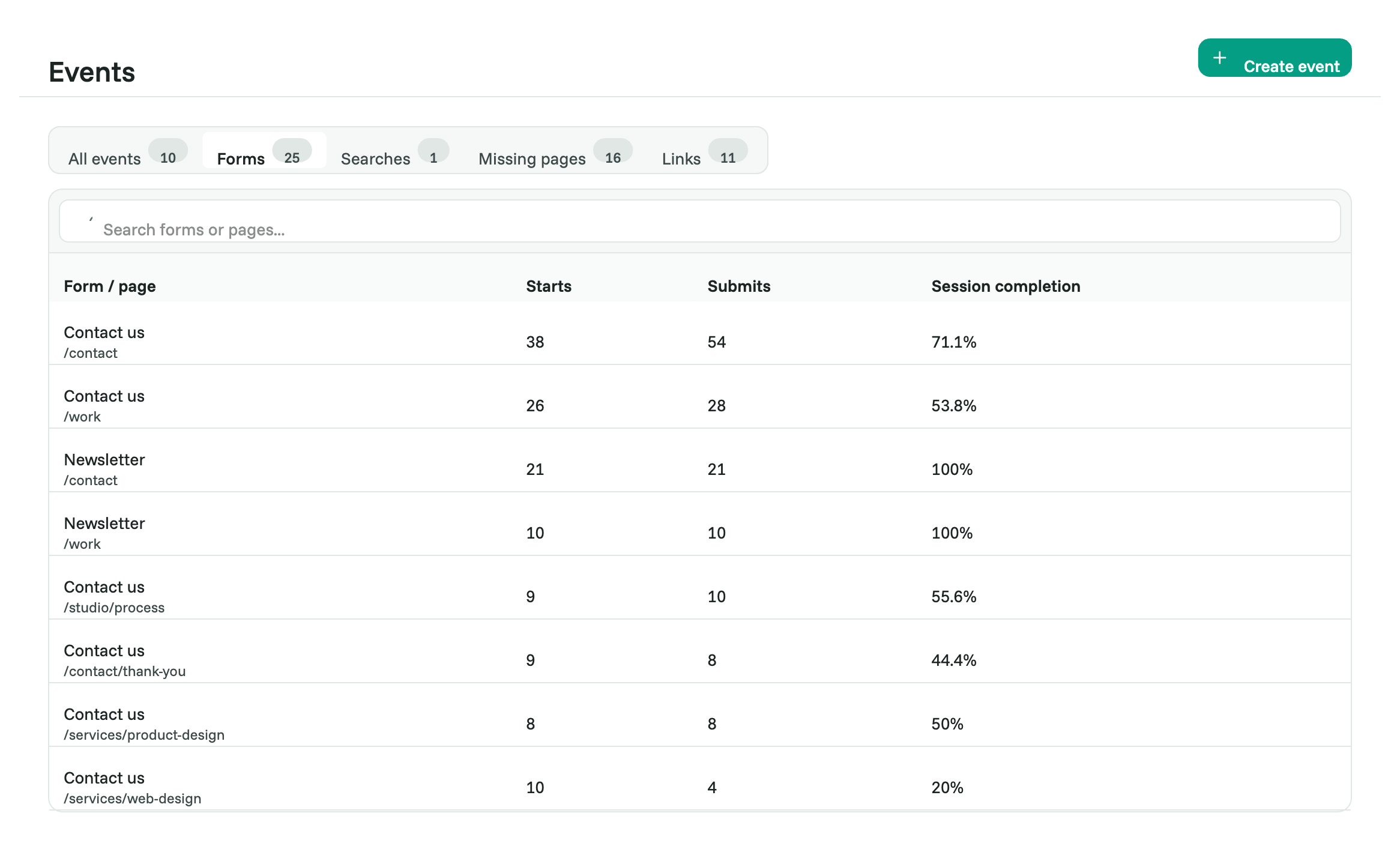
Task: Click the Events page heading
Action: point(92,72)
